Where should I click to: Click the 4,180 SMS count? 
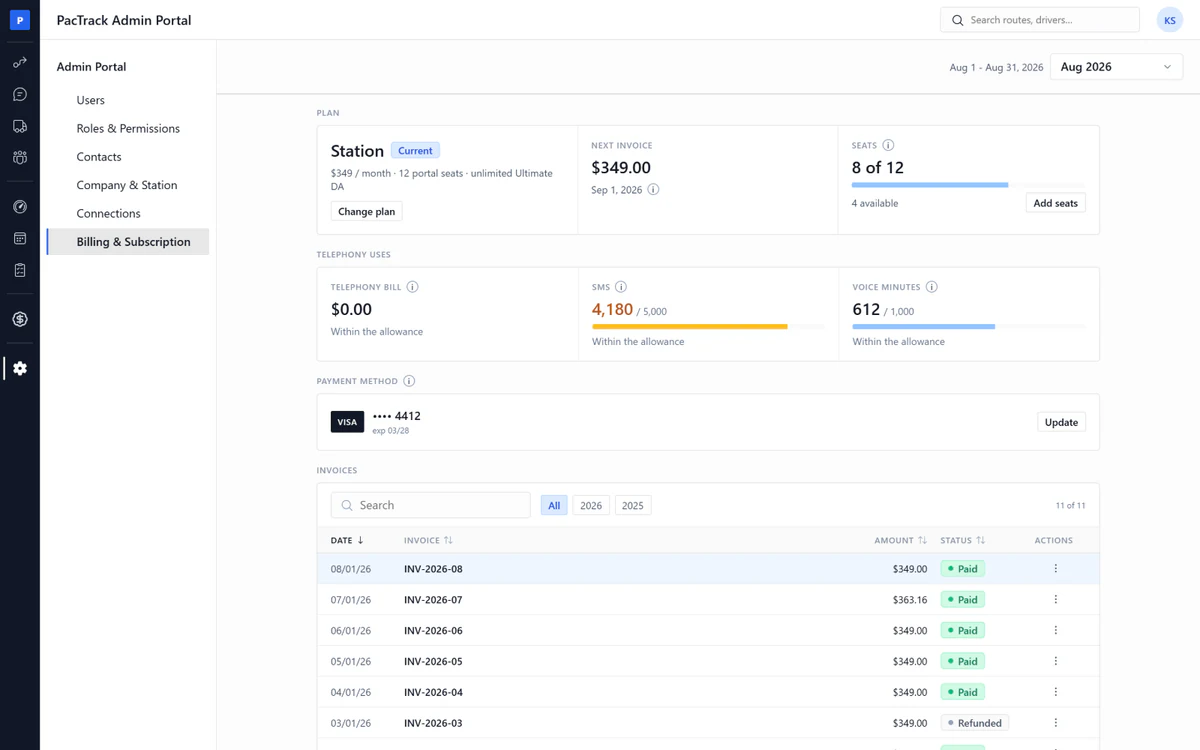pyautogui.click(x=612, y=309)
